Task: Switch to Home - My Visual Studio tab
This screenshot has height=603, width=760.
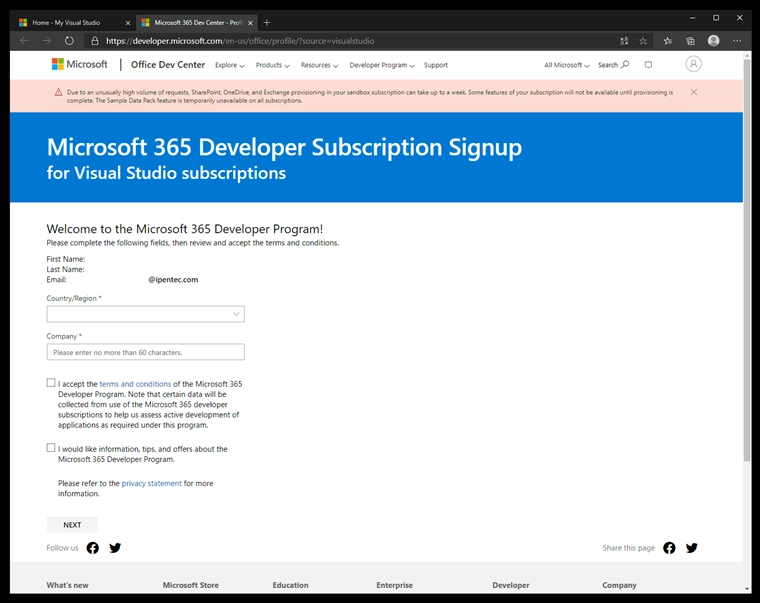Action: coord(68,22)
